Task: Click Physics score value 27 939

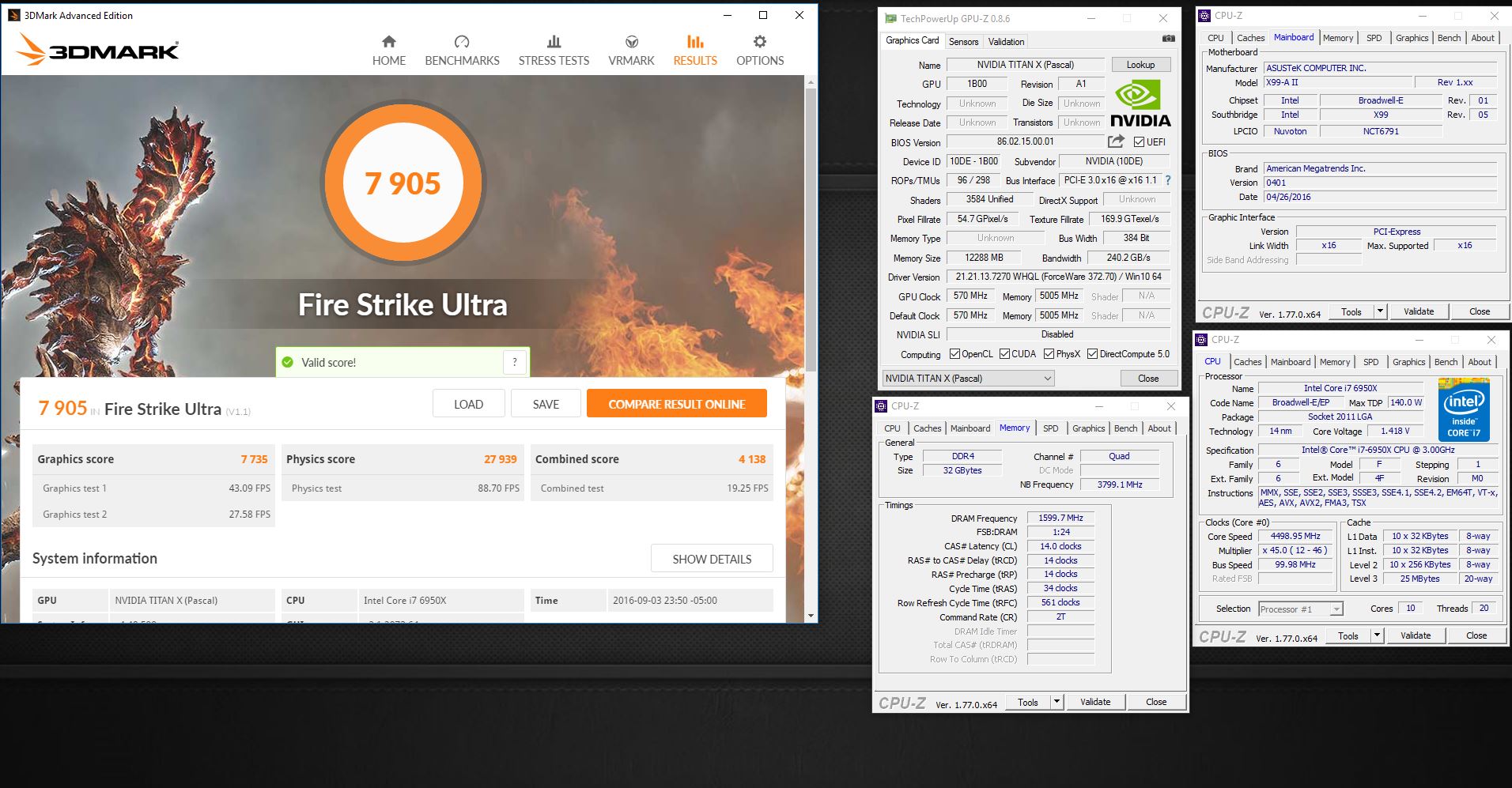Action: tap(500, 459)
